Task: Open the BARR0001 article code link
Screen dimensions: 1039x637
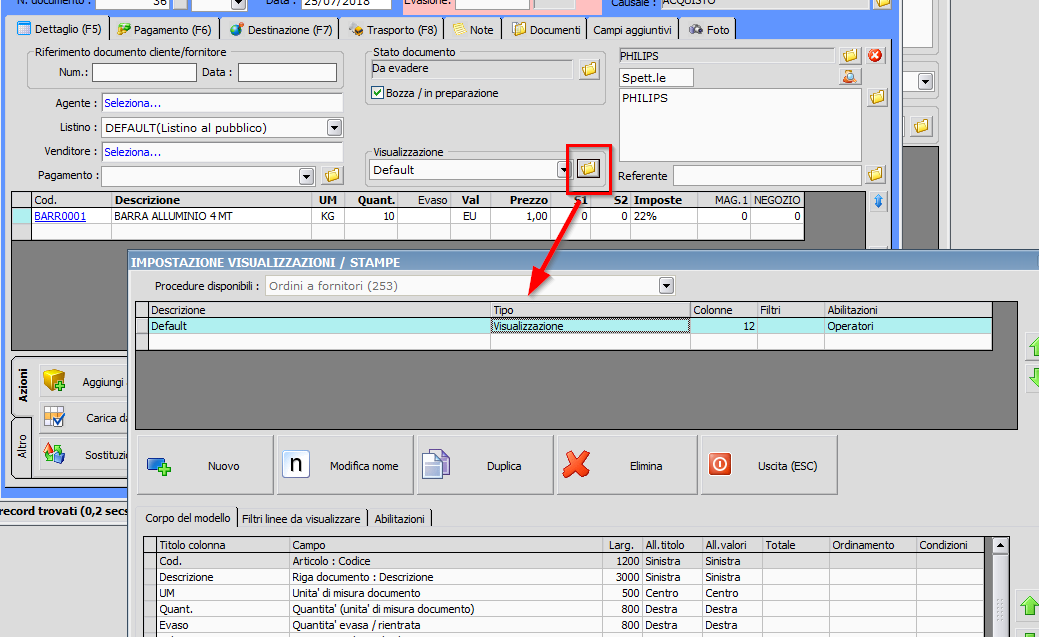Action: pos(60,216)
